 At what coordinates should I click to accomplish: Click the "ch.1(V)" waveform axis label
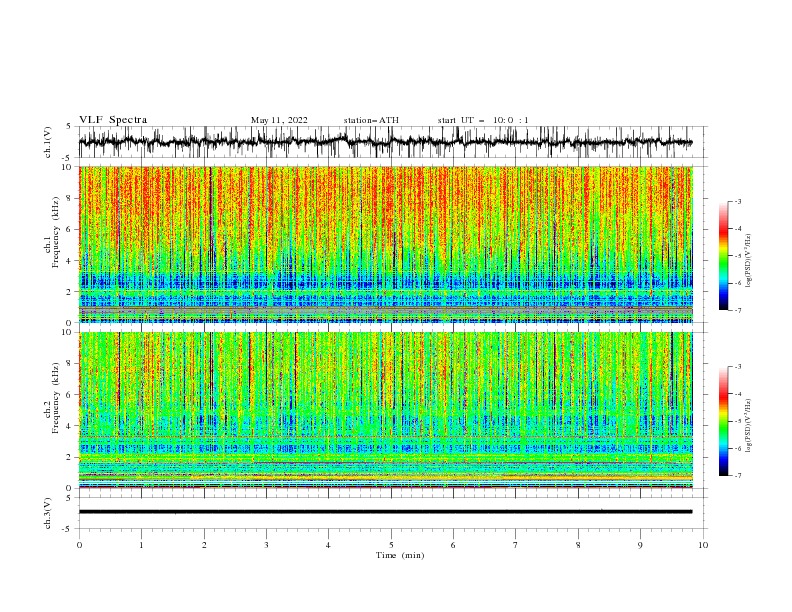(48, 142)
